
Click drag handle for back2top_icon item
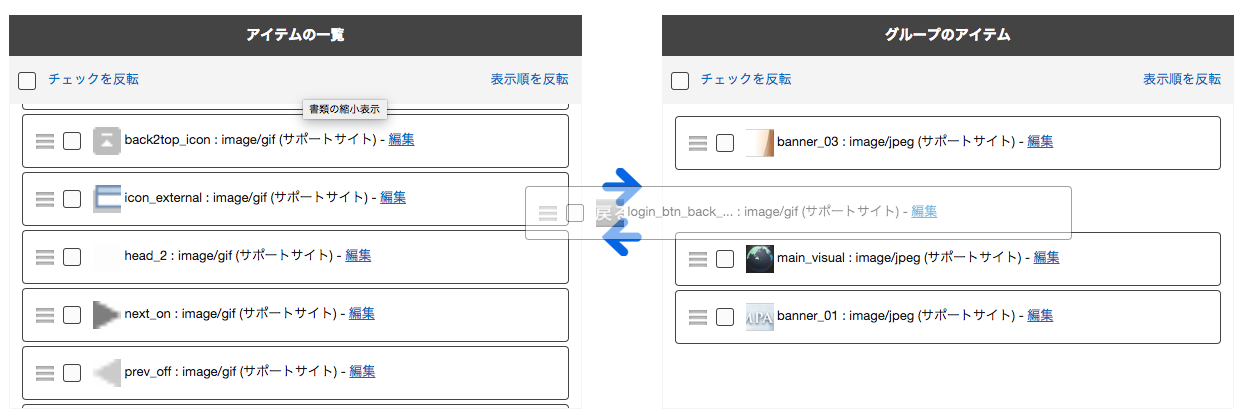44,141
